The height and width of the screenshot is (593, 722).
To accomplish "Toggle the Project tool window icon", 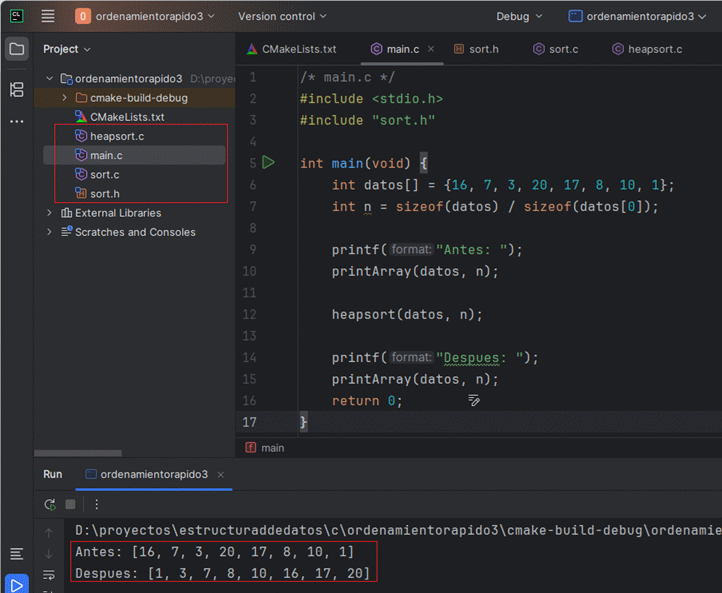I will pyautogui.click(x=17, y=49).
